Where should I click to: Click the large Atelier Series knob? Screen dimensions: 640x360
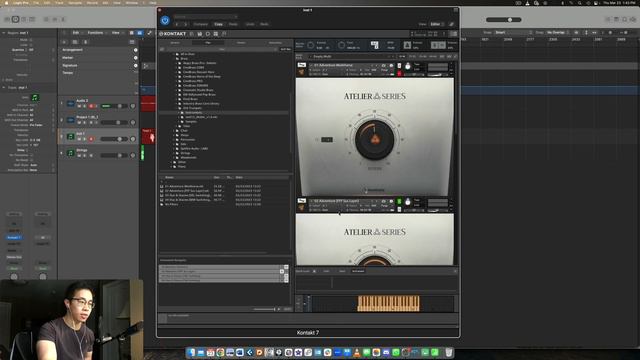(x=374, y=139)
